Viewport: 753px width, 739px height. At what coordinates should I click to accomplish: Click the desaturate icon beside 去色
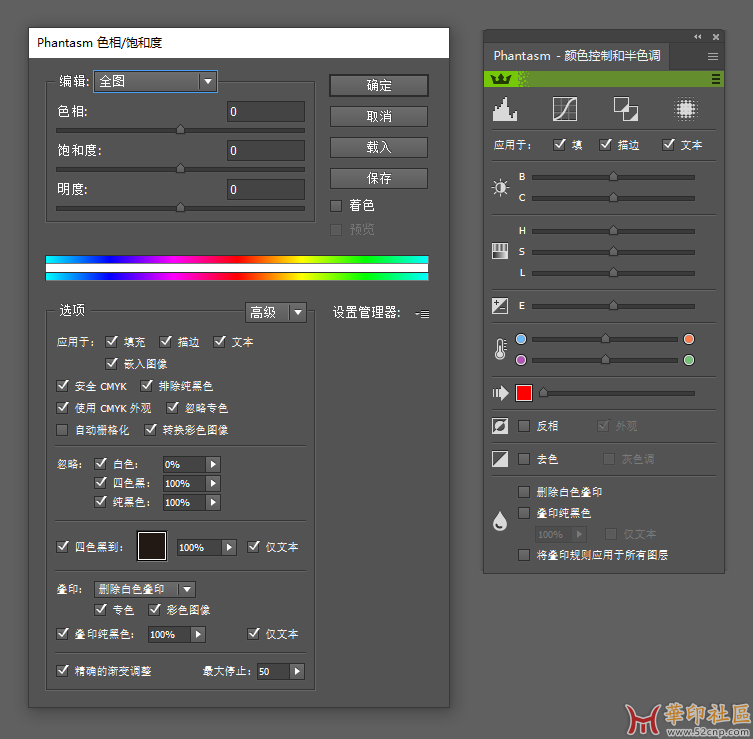(500, 459)
